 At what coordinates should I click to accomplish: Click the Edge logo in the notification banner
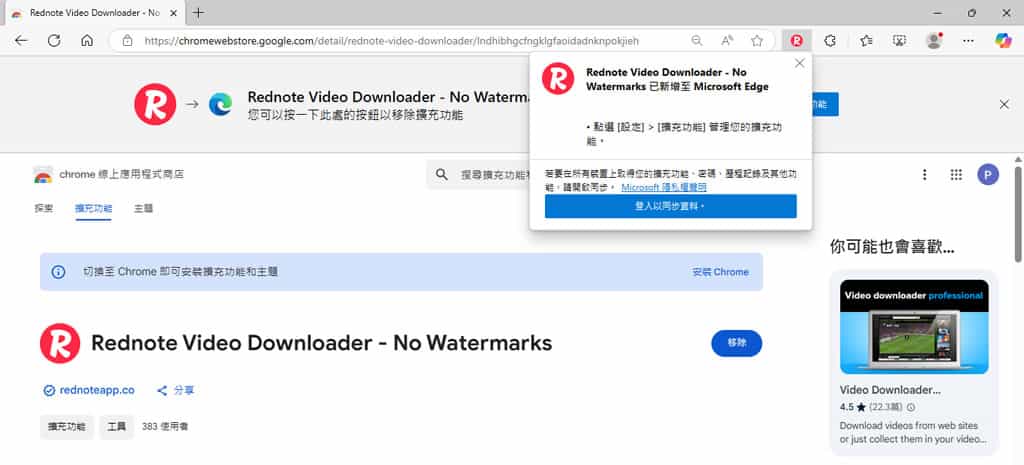tap(220, 104)
